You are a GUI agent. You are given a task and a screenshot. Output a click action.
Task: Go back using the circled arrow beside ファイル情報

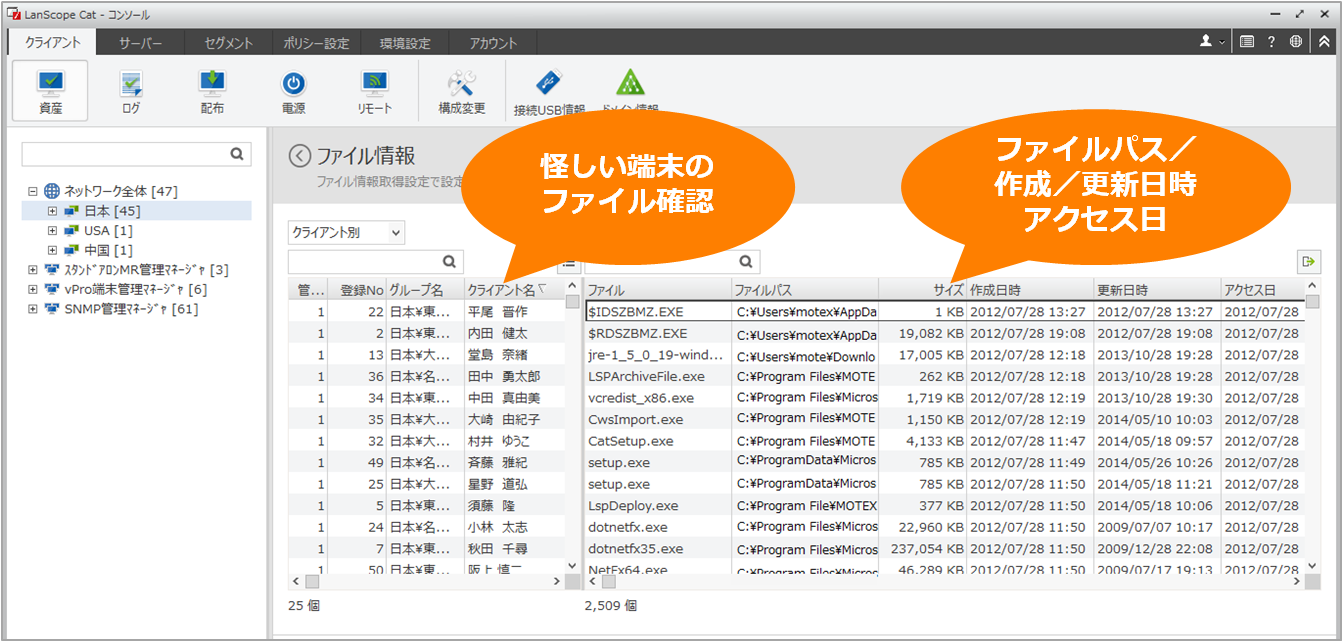coord(300,156)
